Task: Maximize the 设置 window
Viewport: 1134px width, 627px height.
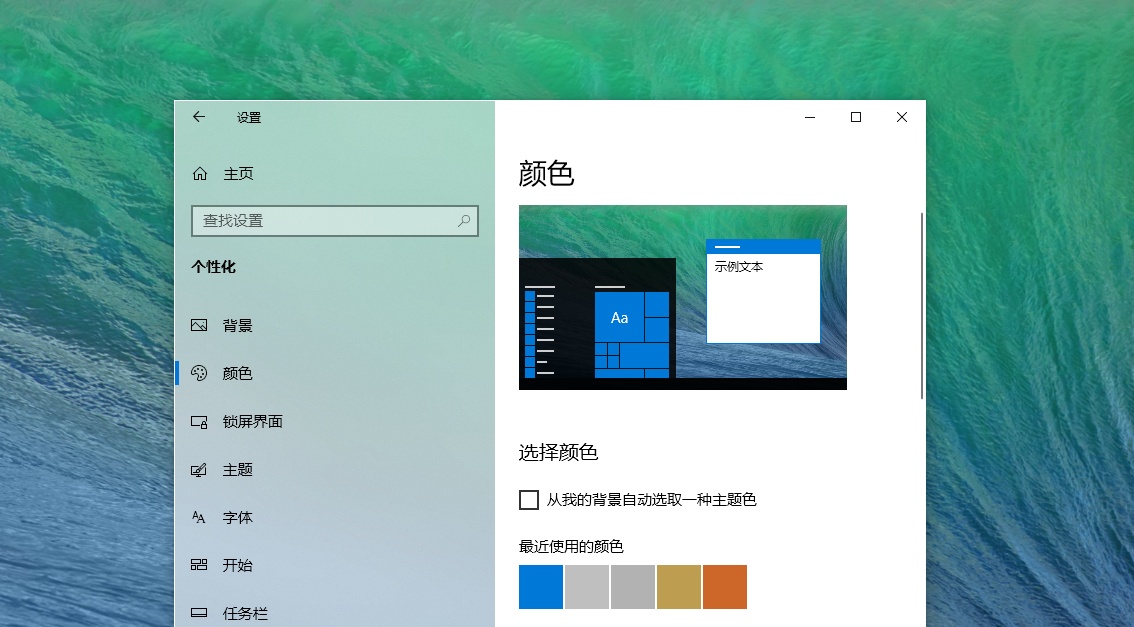Action: click(x=856, y=117)
